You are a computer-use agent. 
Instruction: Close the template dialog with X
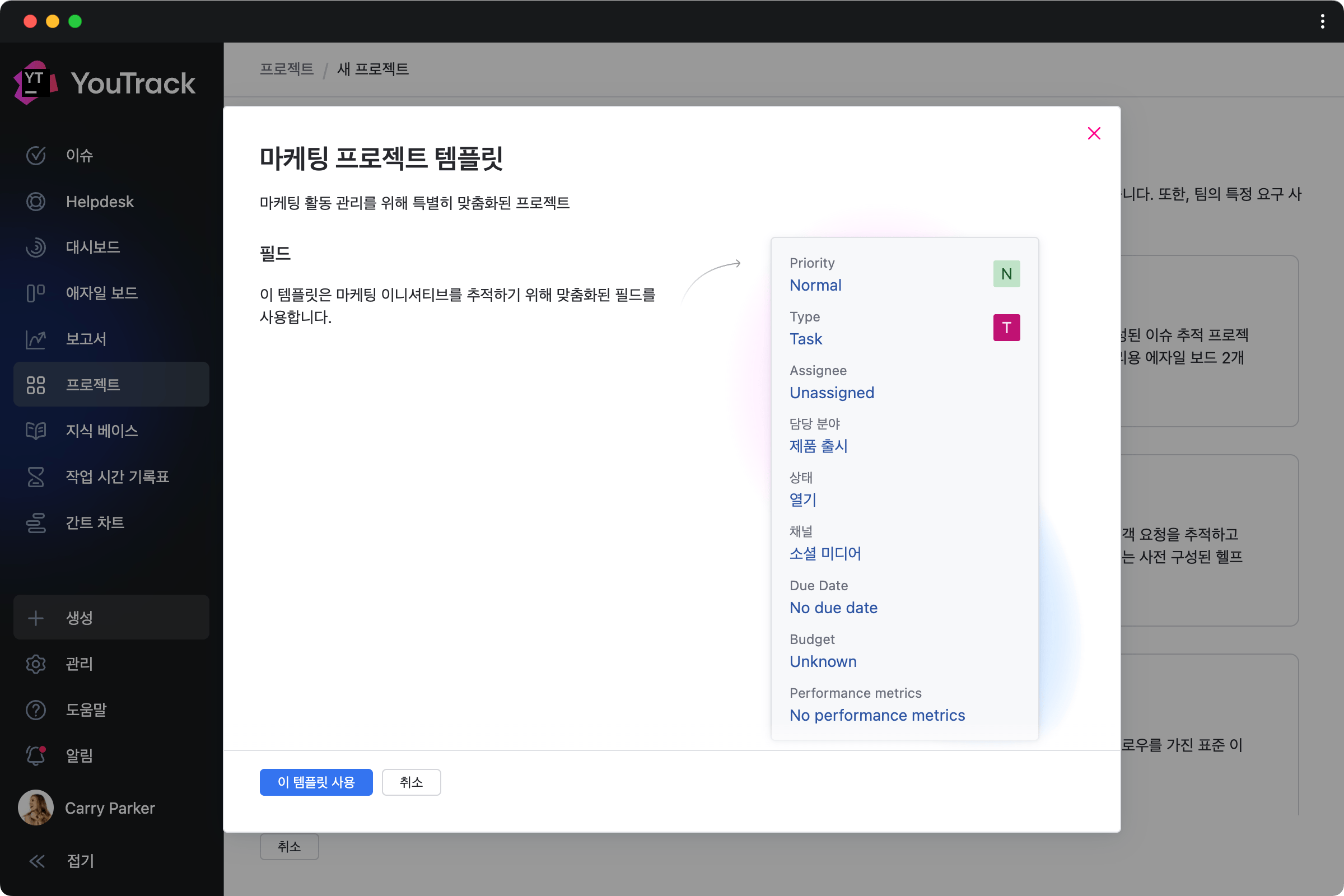[x=1094, y=134]
